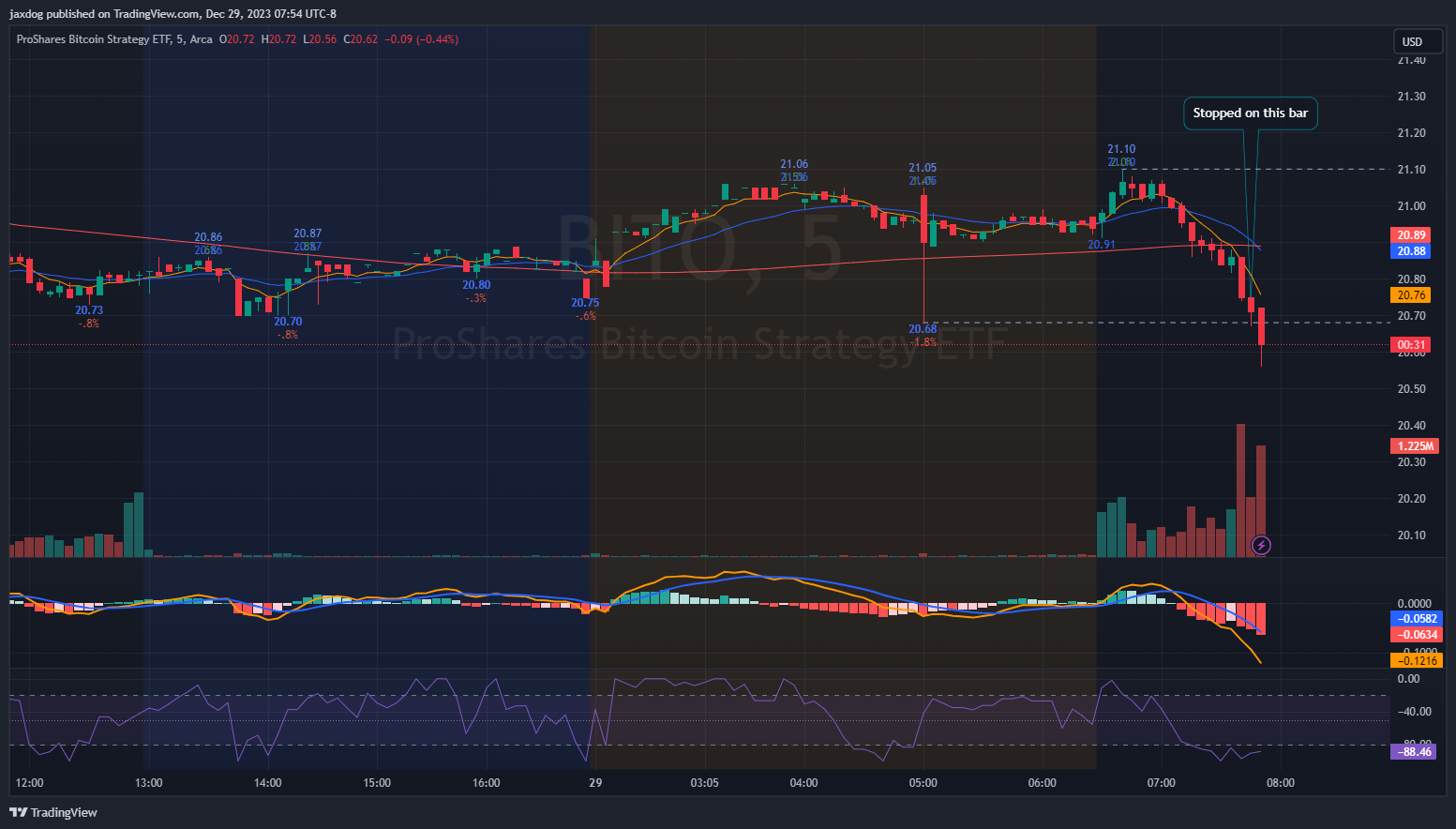Click the 14:00 time axis label
The width and height of the screenshot is (1456, 829).
[x=267, y=783]
